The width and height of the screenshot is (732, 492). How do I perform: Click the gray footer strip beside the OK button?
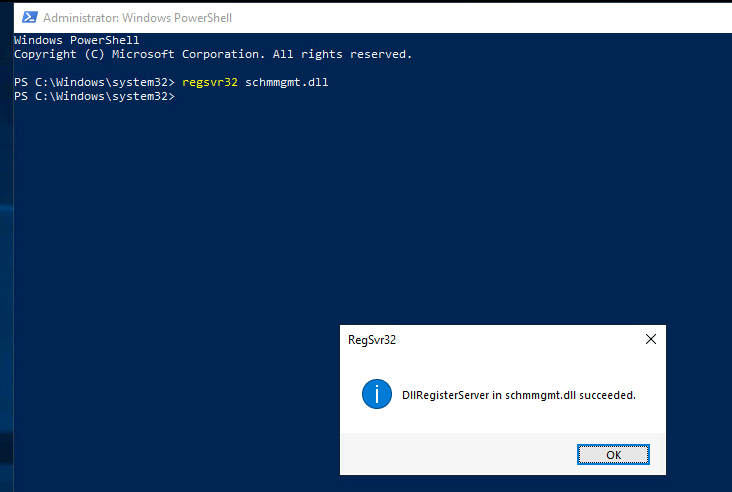[x=458, y=454]
